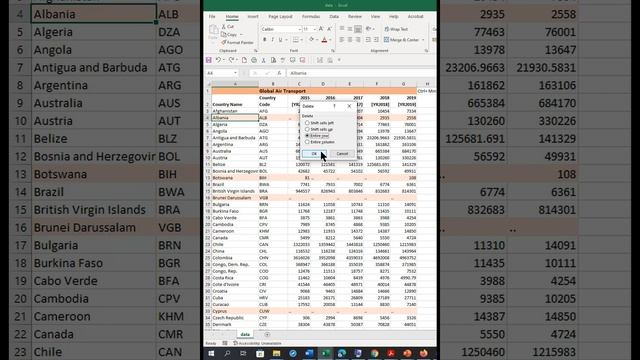Click OK in the Delete dialog
This screenshot has height=360, width=640.
(314, 154)
